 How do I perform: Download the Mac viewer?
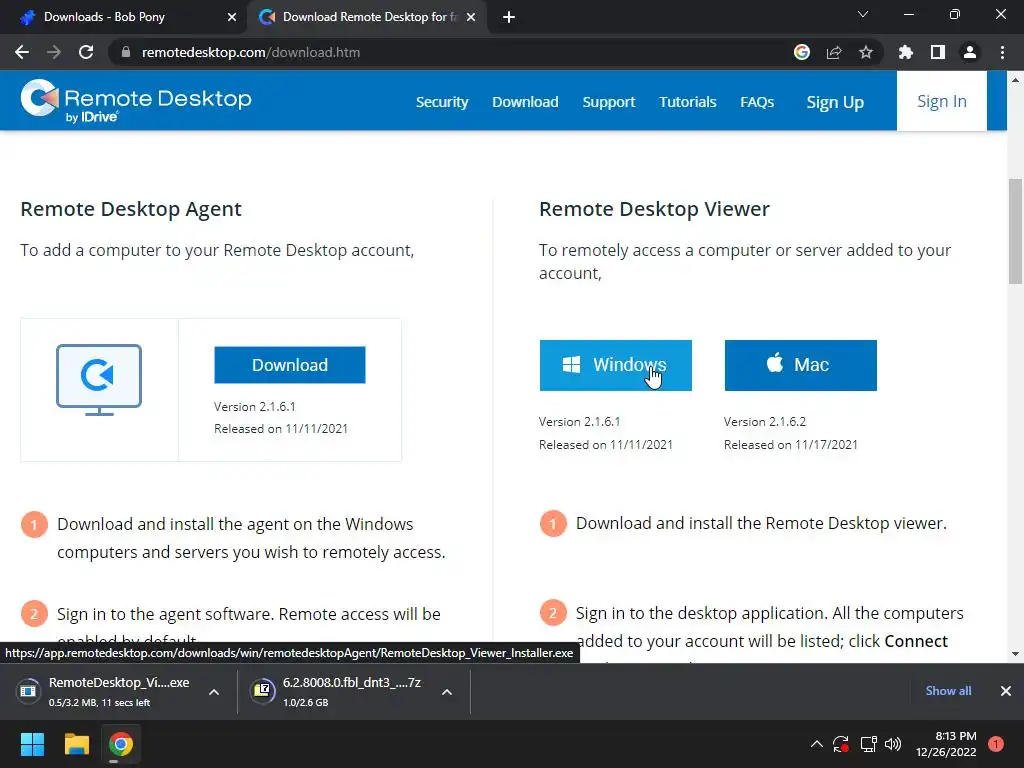click(x=801, y=365)
